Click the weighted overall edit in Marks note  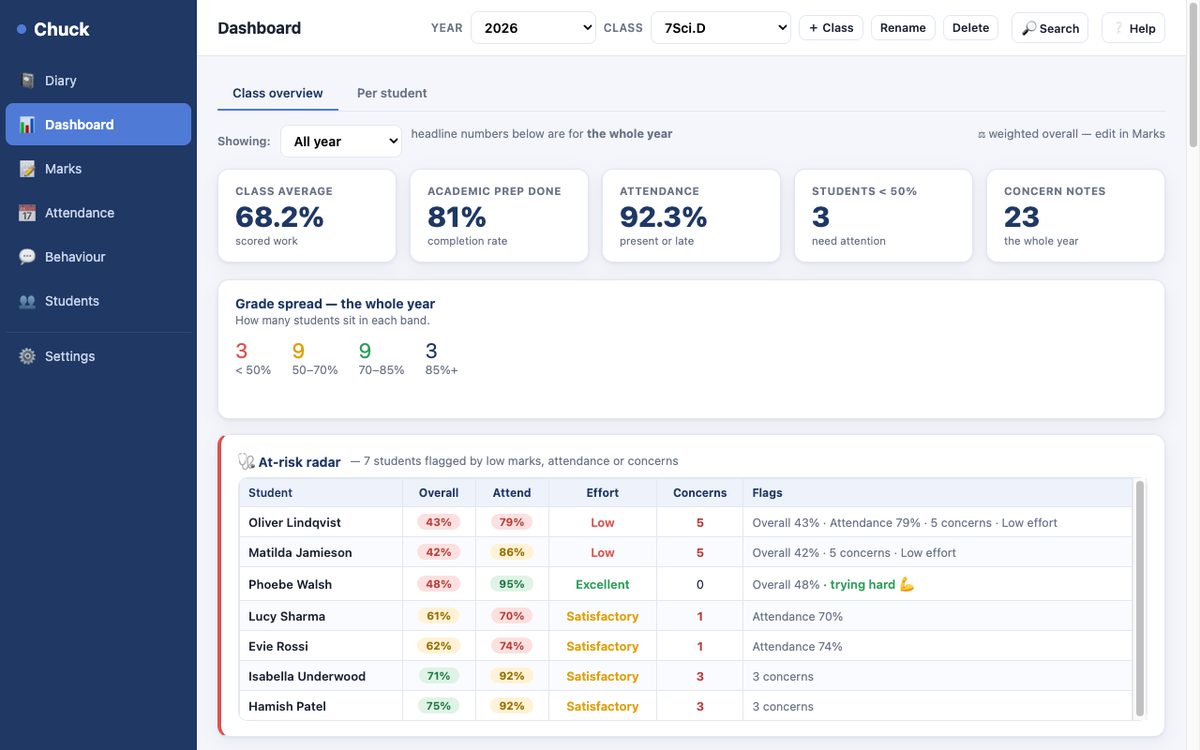tap(1071, 134)
